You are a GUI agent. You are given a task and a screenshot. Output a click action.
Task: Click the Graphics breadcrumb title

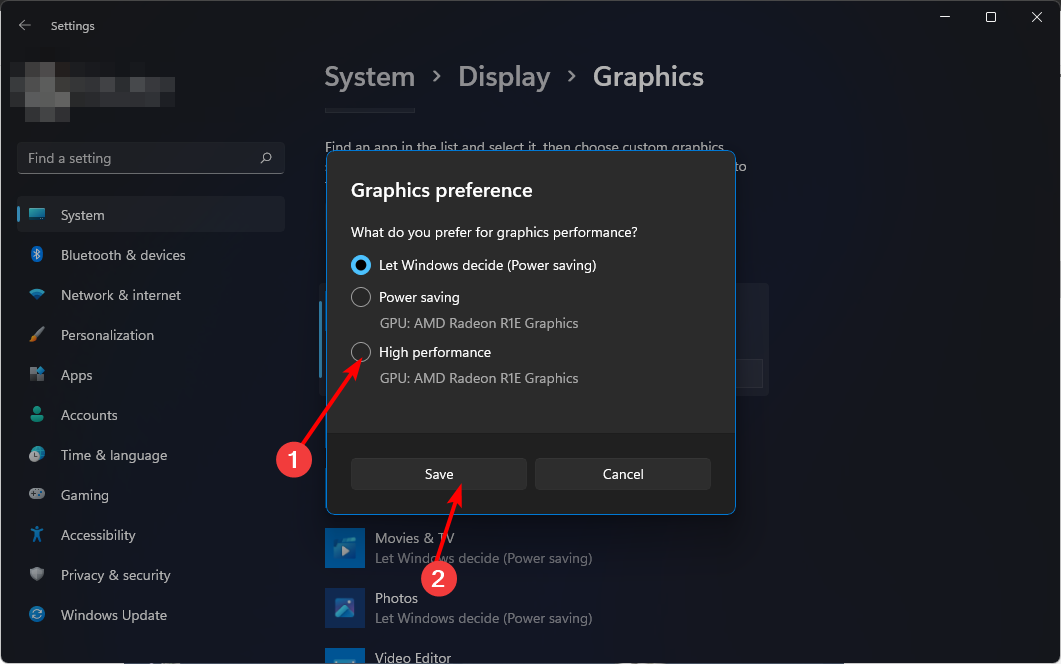pyautogui.click(x=648, y=76)
